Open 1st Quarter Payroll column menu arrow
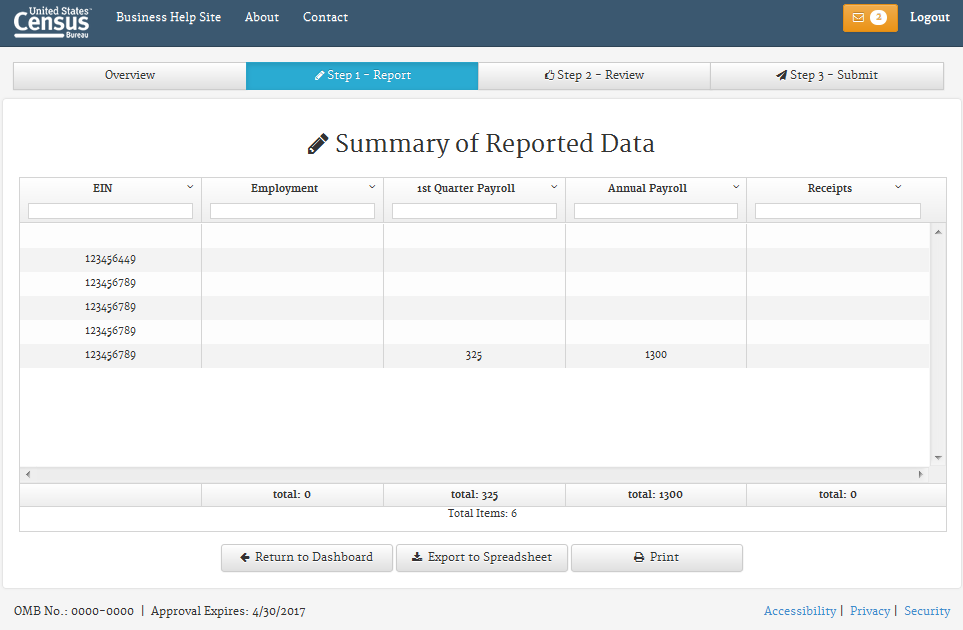Viewport: 963px width, 630px height. tap(554, 187)
